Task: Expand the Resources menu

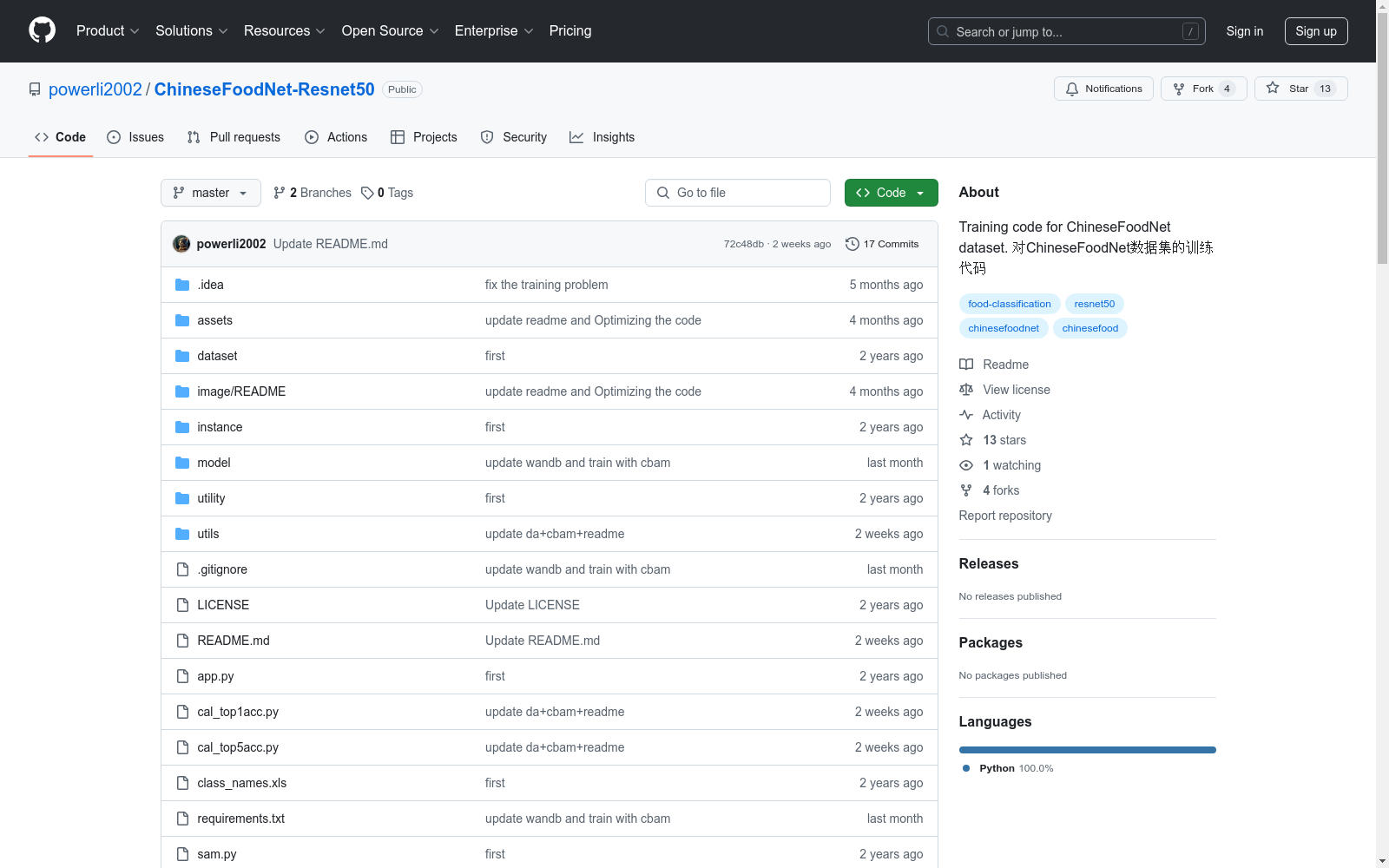Action: click(x=285, y=30)
